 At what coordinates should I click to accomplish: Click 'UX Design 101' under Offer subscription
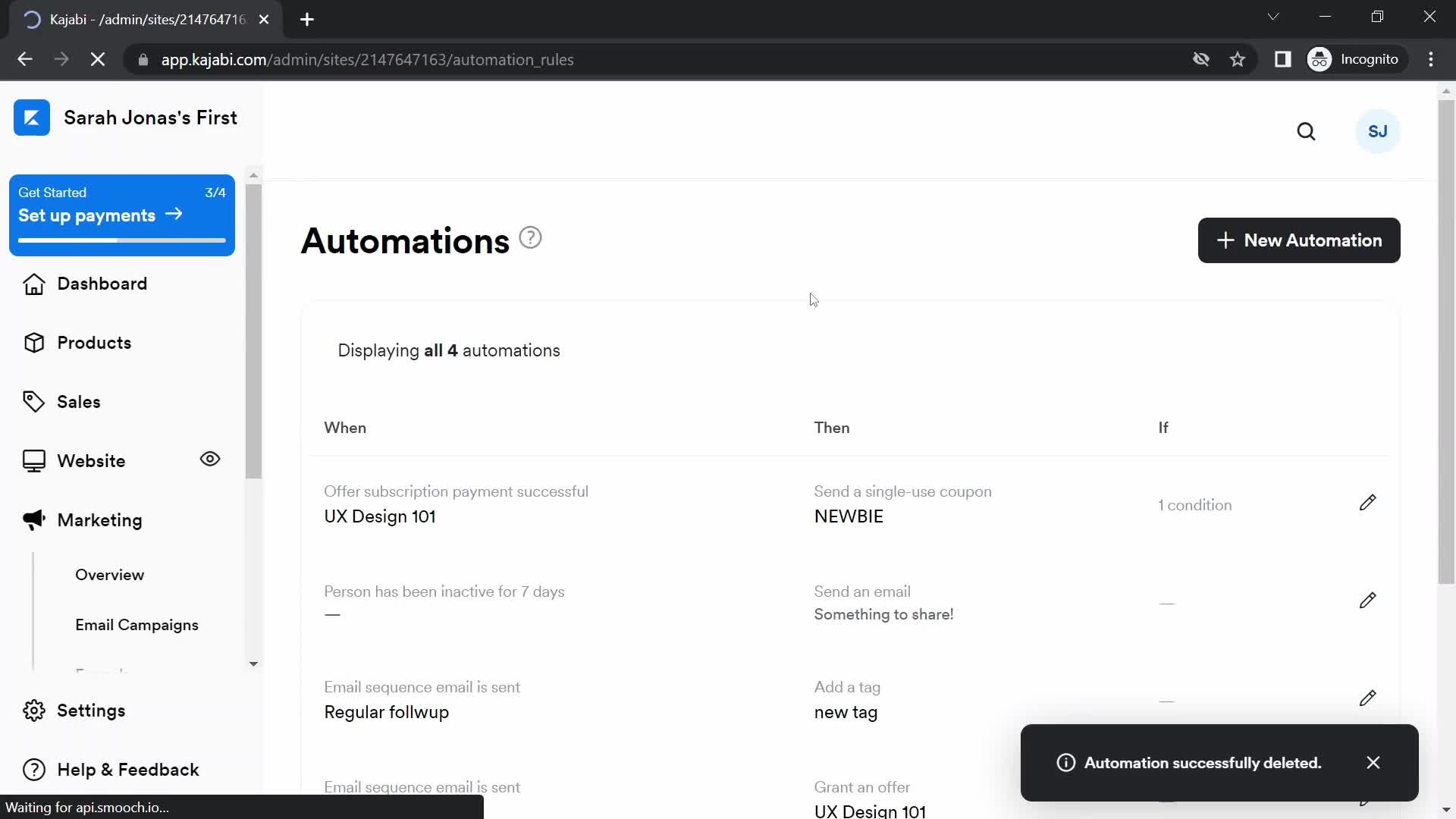[x=379, y=516]
